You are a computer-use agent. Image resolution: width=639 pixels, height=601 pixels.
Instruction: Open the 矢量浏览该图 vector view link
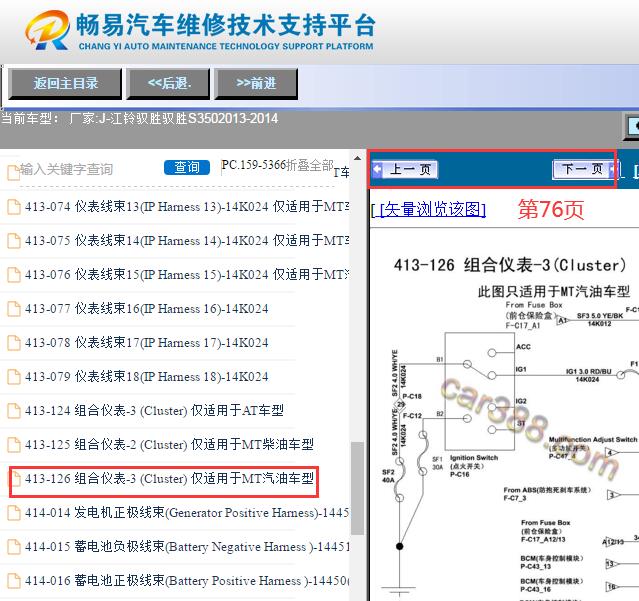(x=432, y=209)
